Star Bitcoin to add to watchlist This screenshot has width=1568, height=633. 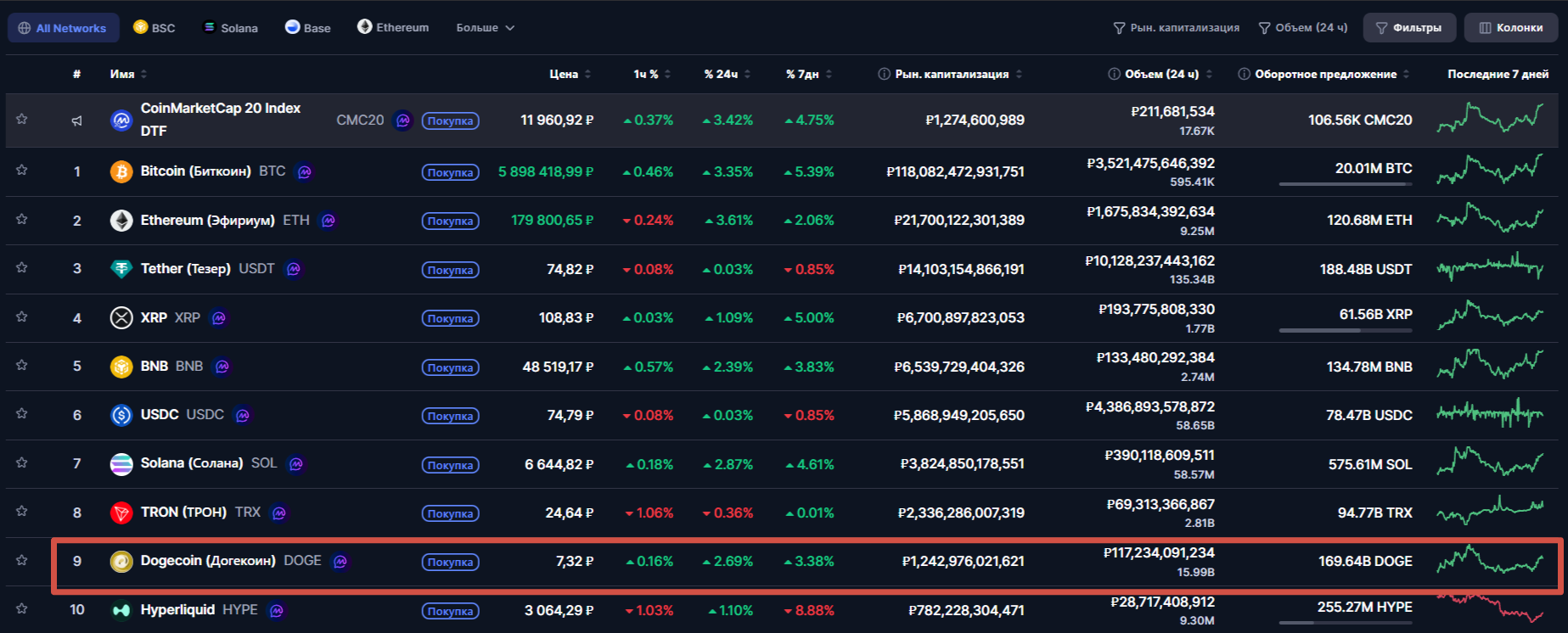coord(22,171)
